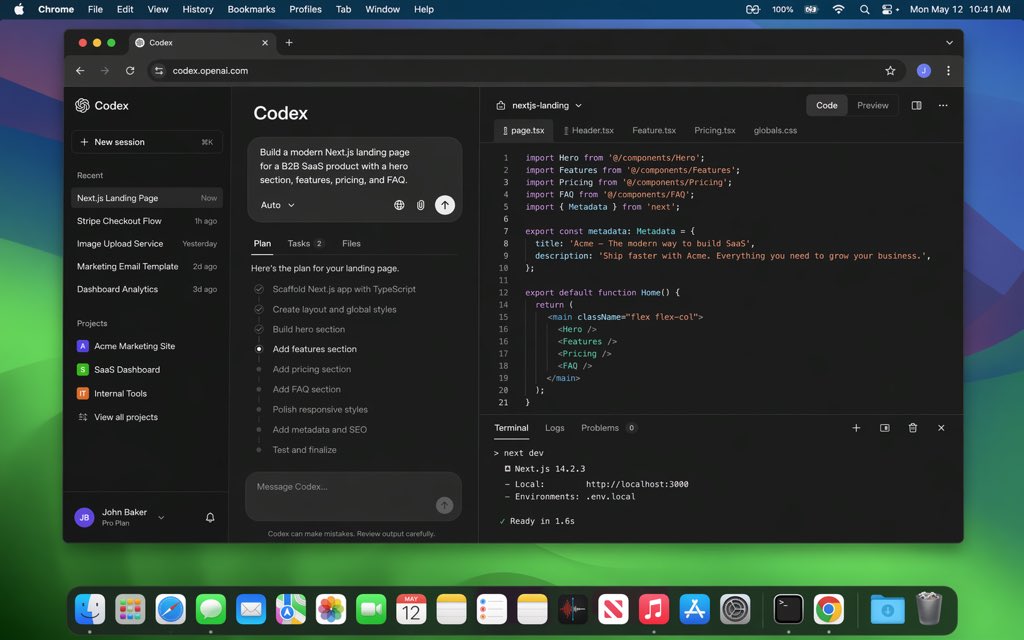The height and width of the screenshot is (640, 1024).
Task: Open the globals.css file tab
Action: [x=775, y=131]
